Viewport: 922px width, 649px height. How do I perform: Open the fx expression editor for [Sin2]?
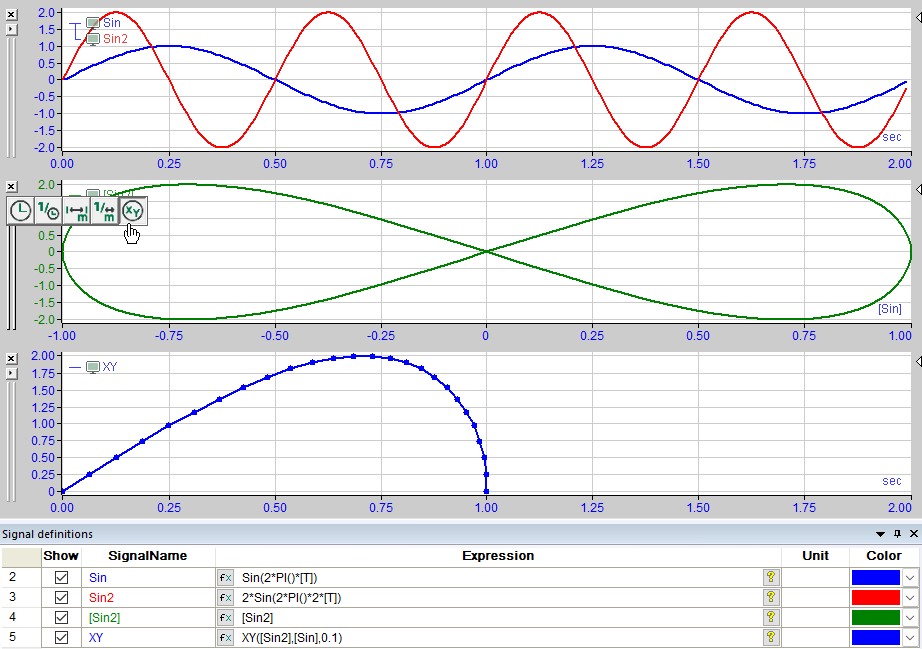[225, 618]
